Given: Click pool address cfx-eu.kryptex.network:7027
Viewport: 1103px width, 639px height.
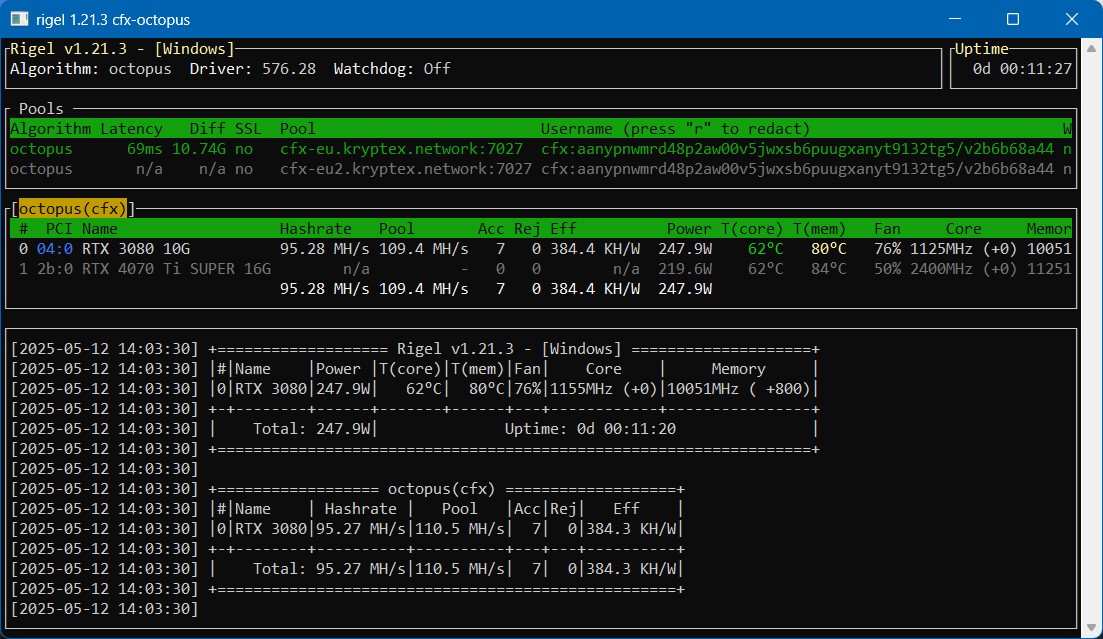Looking at the screenshot, I should [402, 149].
